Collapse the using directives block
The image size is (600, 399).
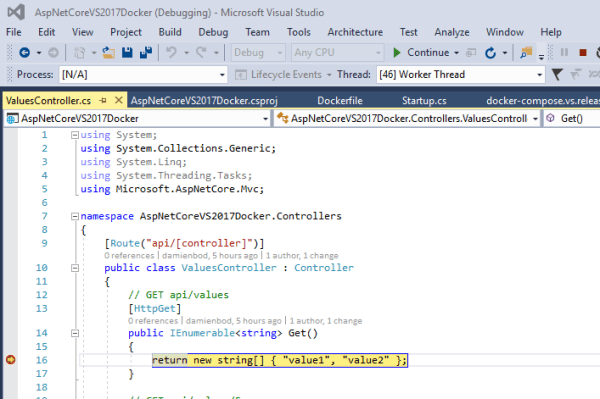coord(75,135)
